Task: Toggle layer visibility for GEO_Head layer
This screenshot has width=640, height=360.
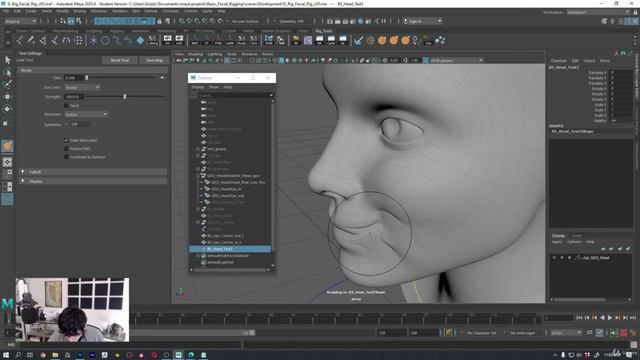Action: pyautogui.click(x=554, y=258)
